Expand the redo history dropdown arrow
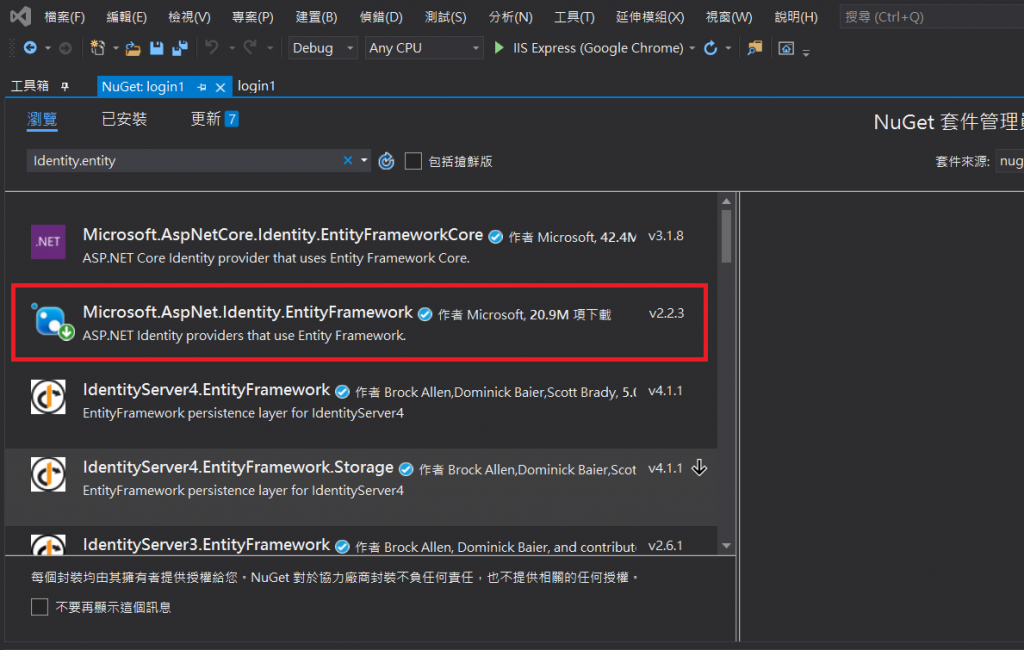1024x650 pixels. [270, 48]
